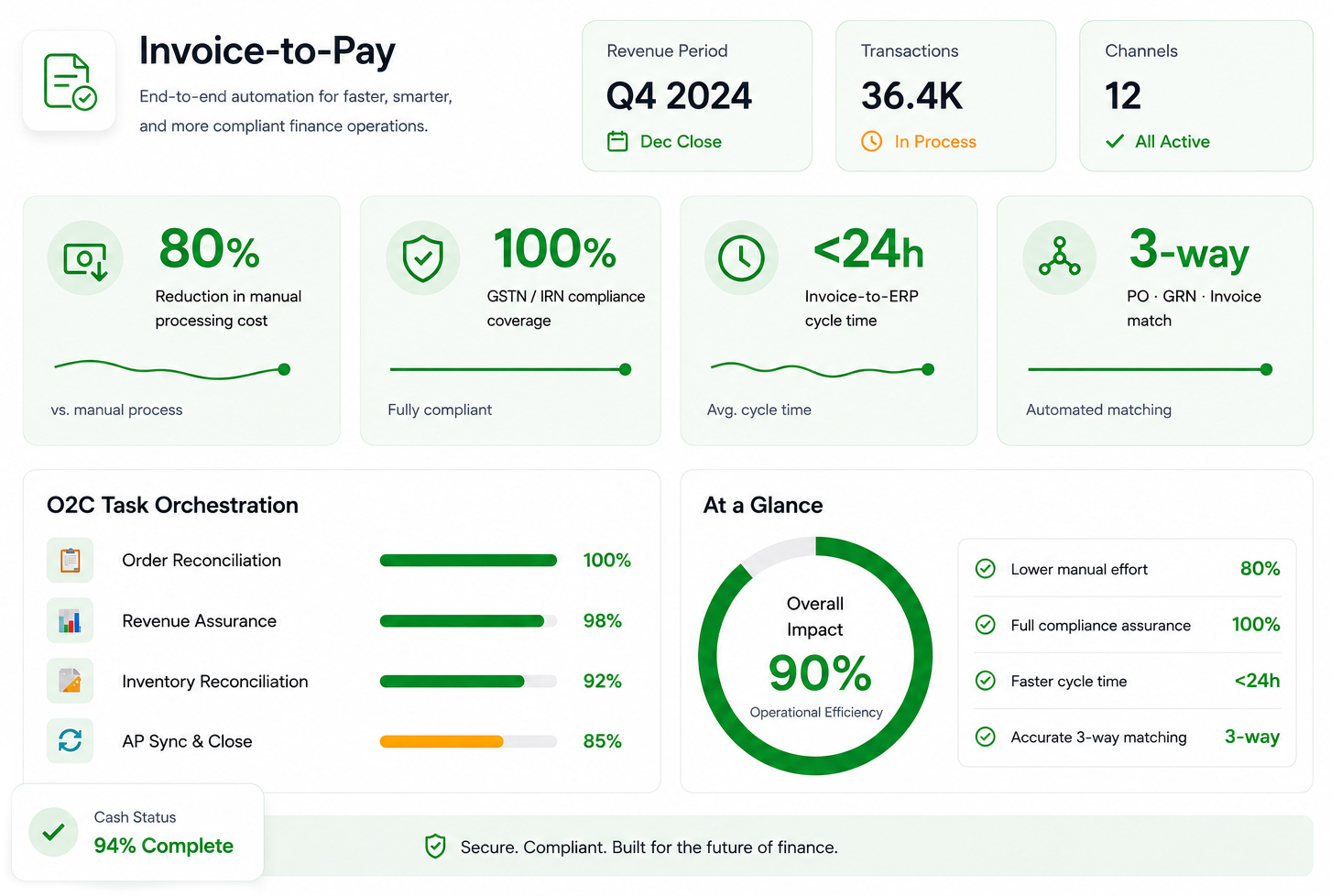Click the <24h cycle time value
Viewport: 1331px width, 896px height.
[868, 249]
